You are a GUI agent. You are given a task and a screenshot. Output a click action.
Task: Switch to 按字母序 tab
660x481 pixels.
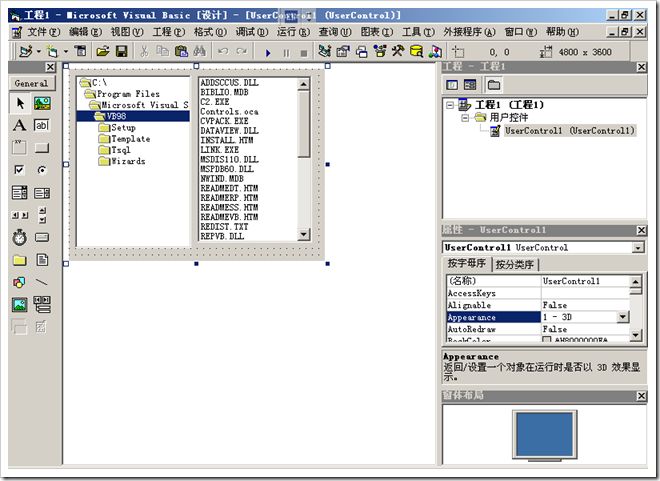[466, 264]
